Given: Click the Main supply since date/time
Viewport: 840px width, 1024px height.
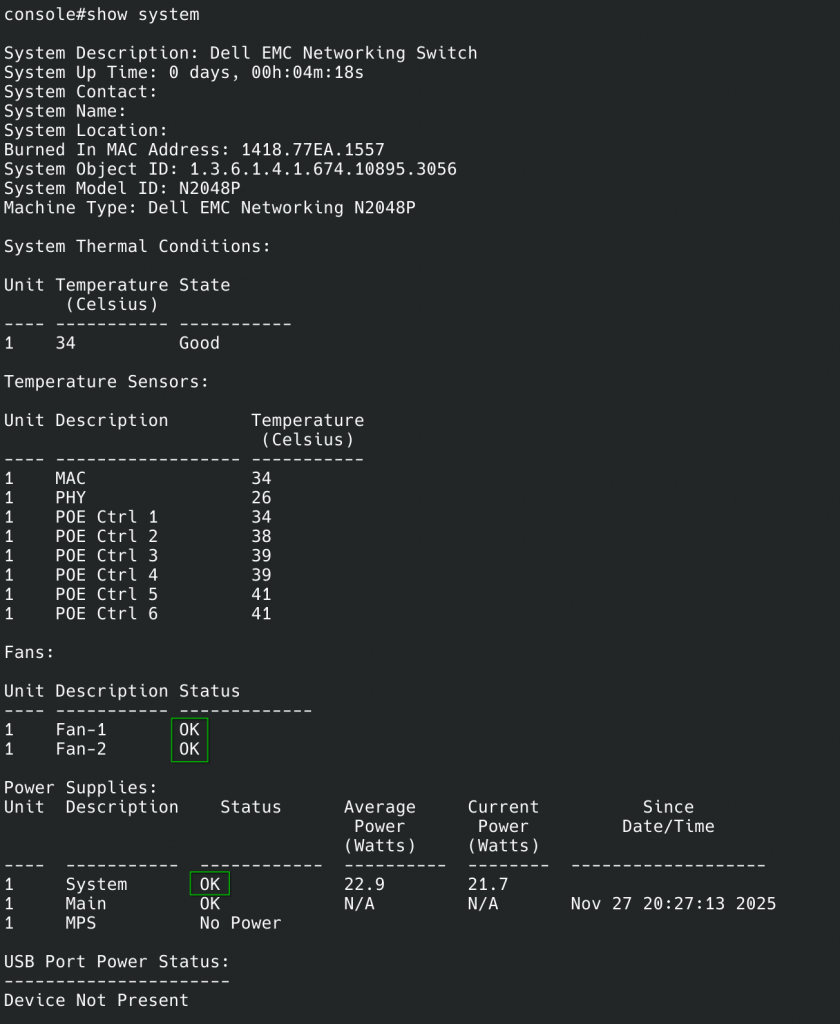Looking at the screenshot, I should [673, 904].
